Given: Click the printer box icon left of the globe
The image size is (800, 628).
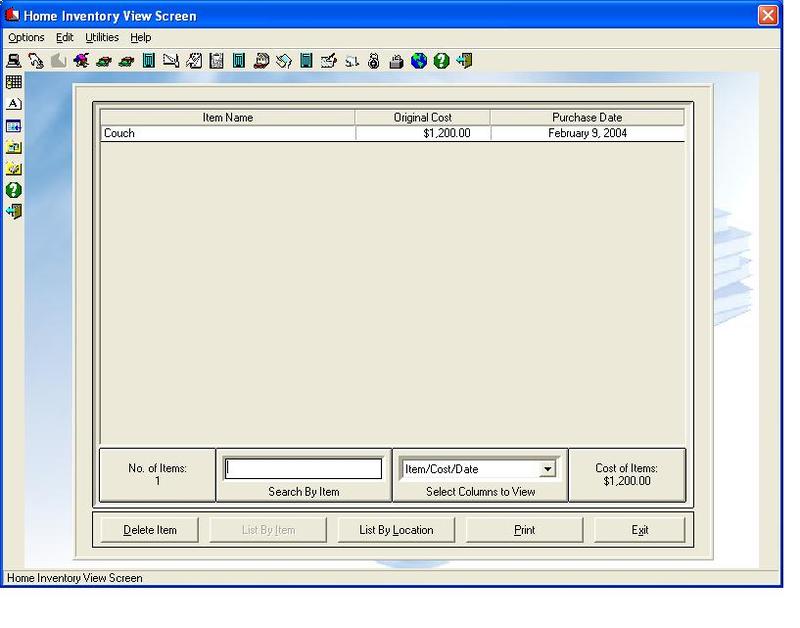Looking at the screenshot, I should (x=396, y=61).
